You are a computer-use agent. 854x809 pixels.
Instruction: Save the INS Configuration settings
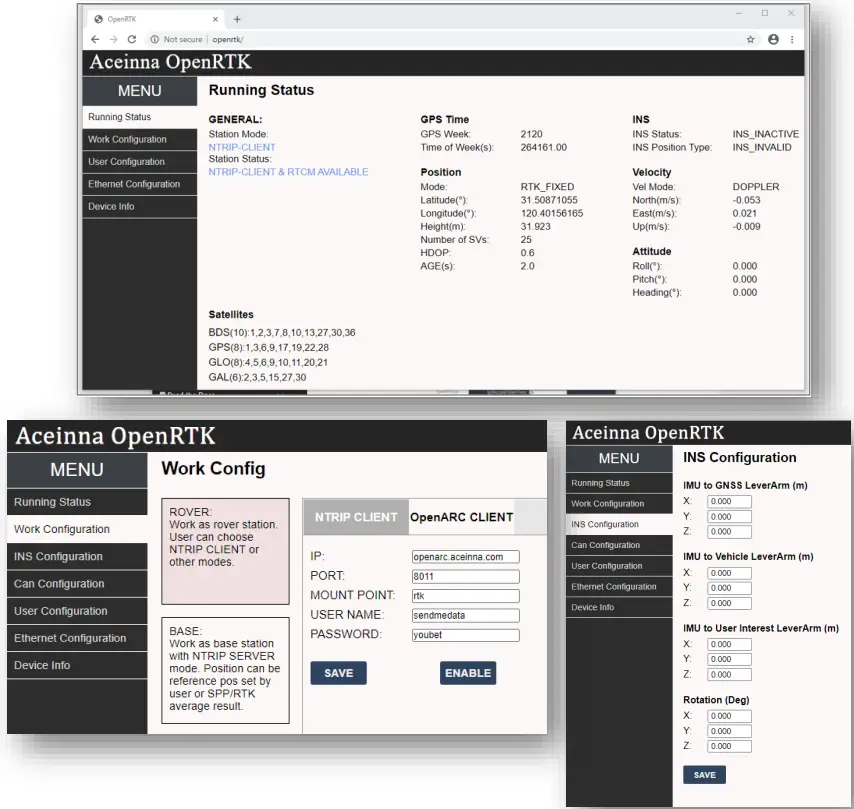[x=704, y=774]
